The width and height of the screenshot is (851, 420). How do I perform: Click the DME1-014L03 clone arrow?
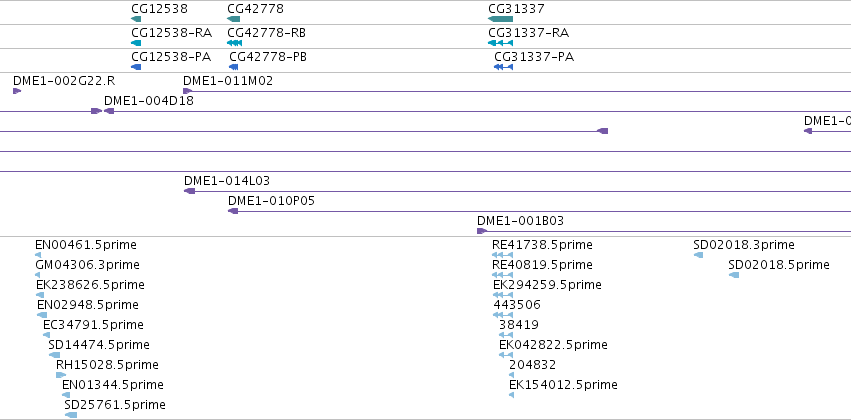tap(189, 191)
